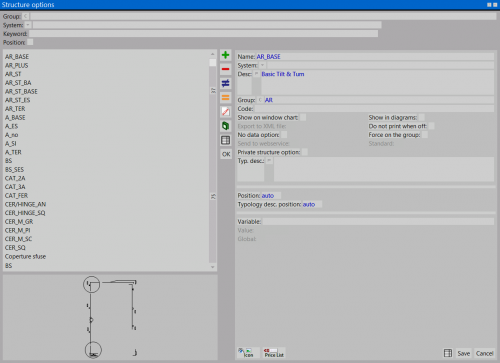The width and height of the screenshot is (500, 363).
Task: Click the red pencil edit icon
Action: click(x=226, y=112)
